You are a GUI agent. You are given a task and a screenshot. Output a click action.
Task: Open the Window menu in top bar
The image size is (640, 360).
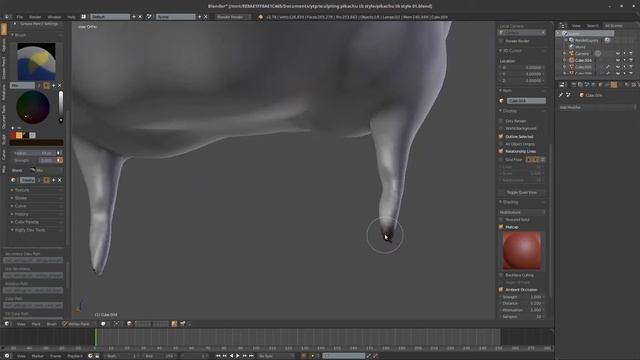pos(54,17)
